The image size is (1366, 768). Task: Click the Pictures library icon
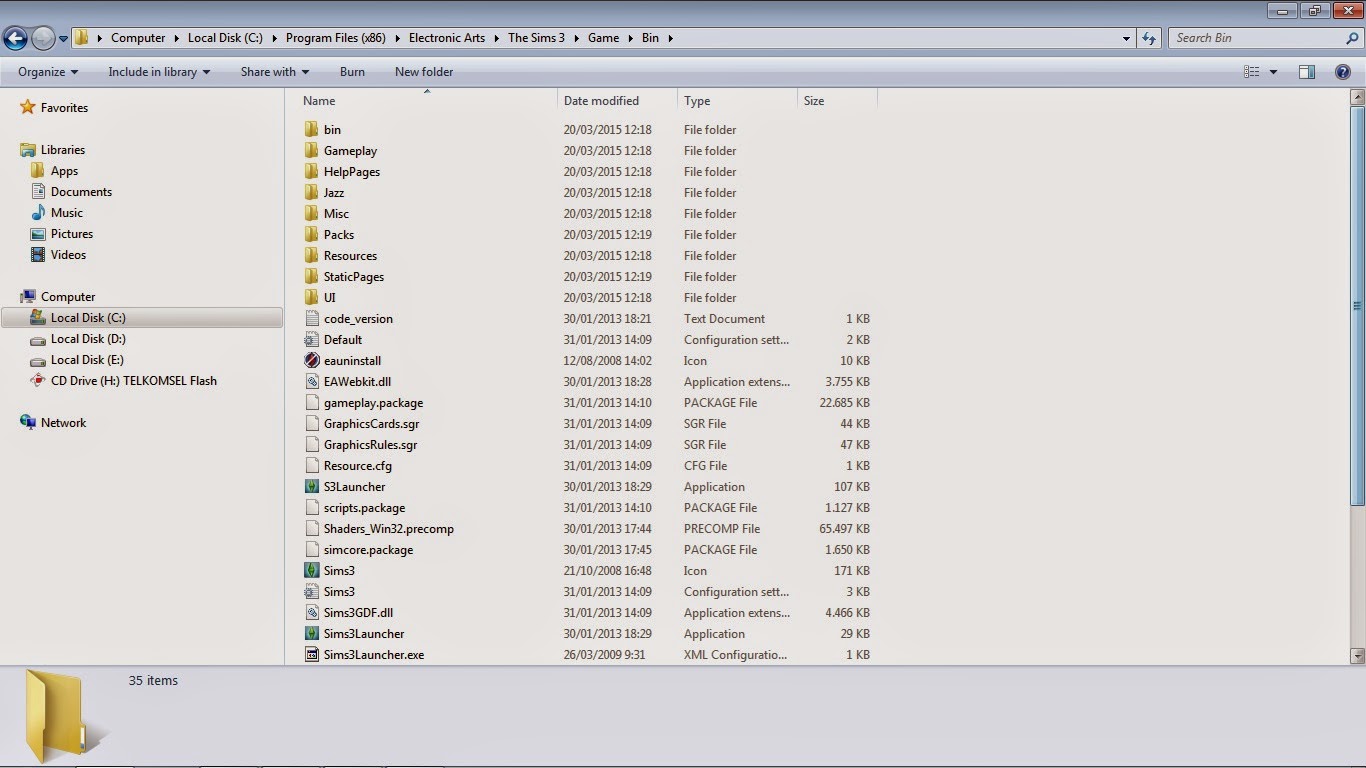click(38, 234)
